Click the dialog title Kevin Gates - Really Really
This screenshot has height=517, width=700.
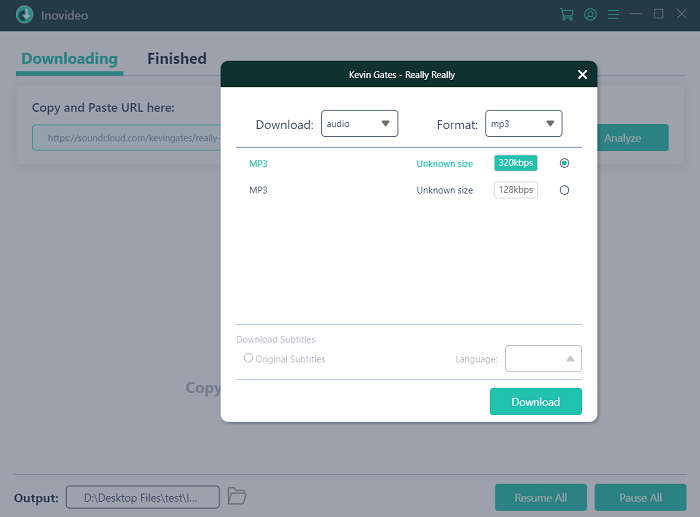(402, 75)
